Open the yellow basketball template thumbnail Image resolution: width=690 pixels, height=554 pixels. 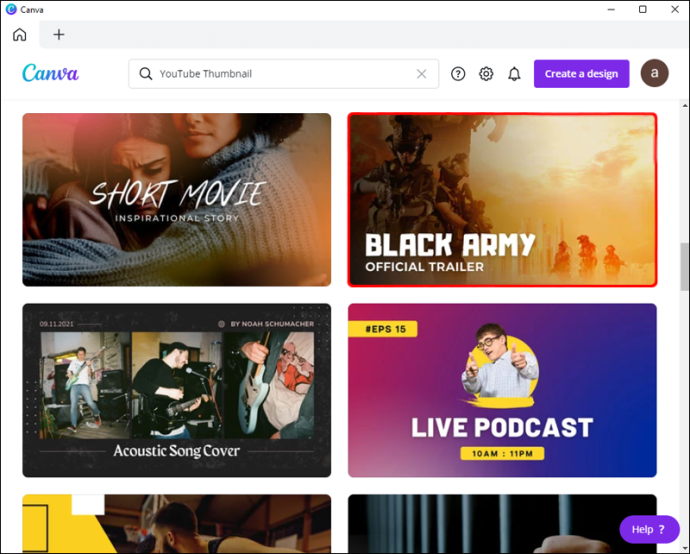(x=176, y=524)
